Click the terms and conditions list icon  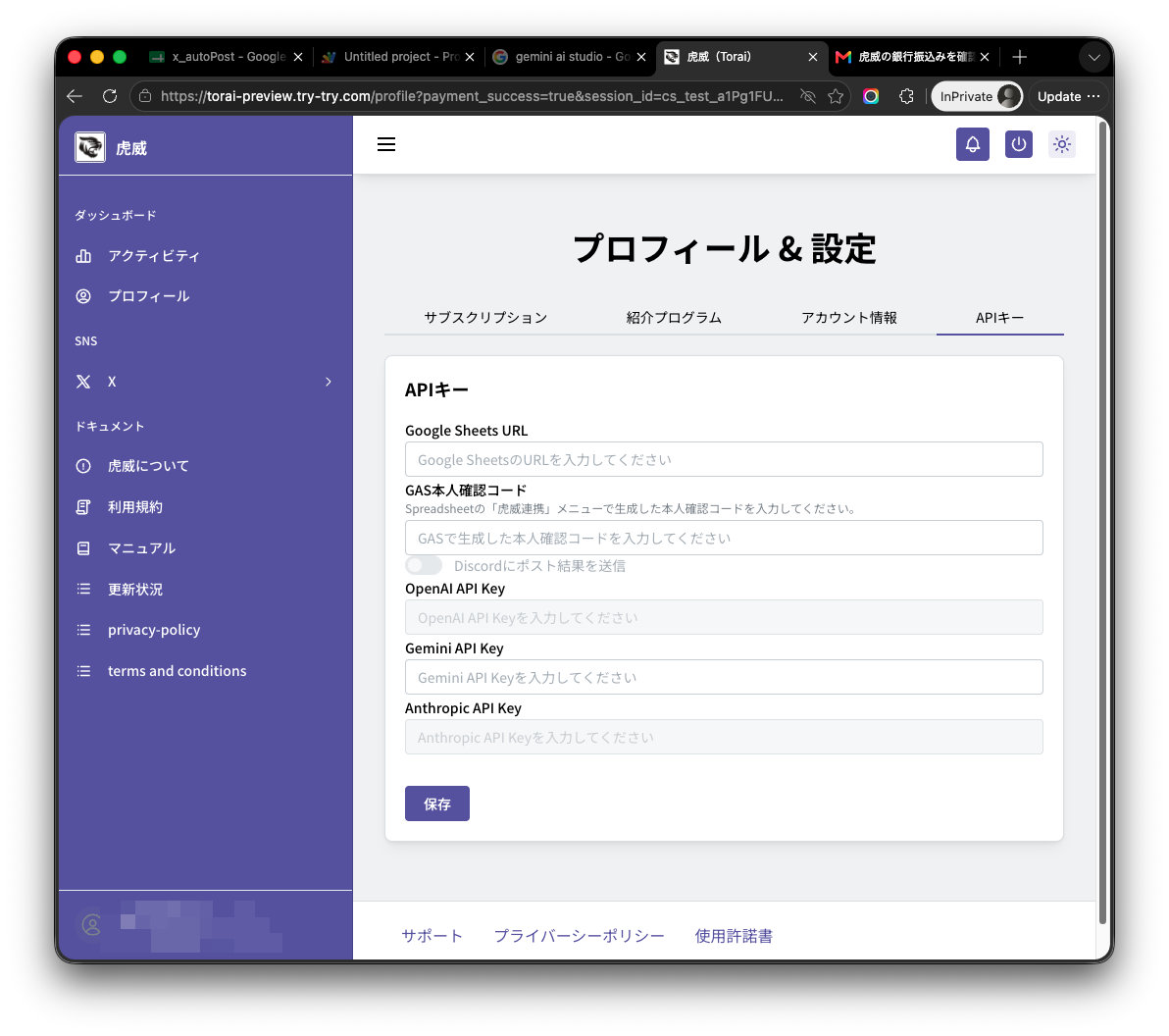tap(83, 671)
